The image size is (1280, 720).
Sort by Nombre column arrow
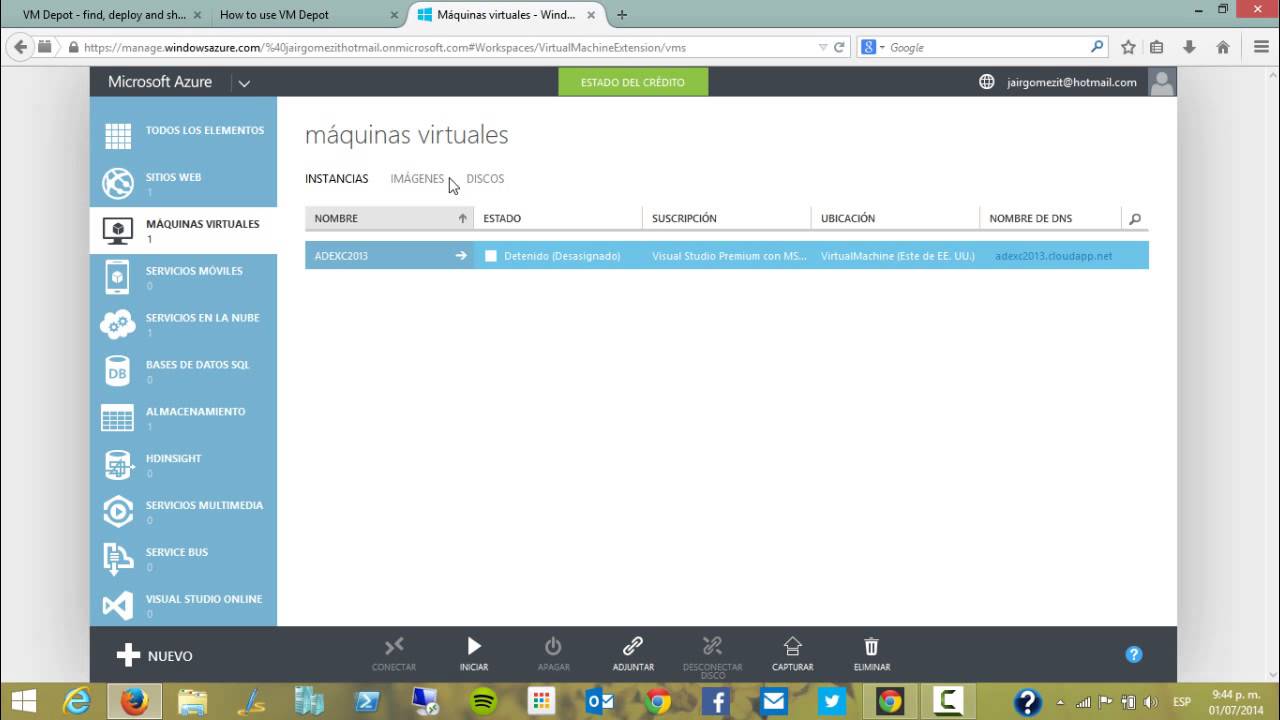click(462, 218)
